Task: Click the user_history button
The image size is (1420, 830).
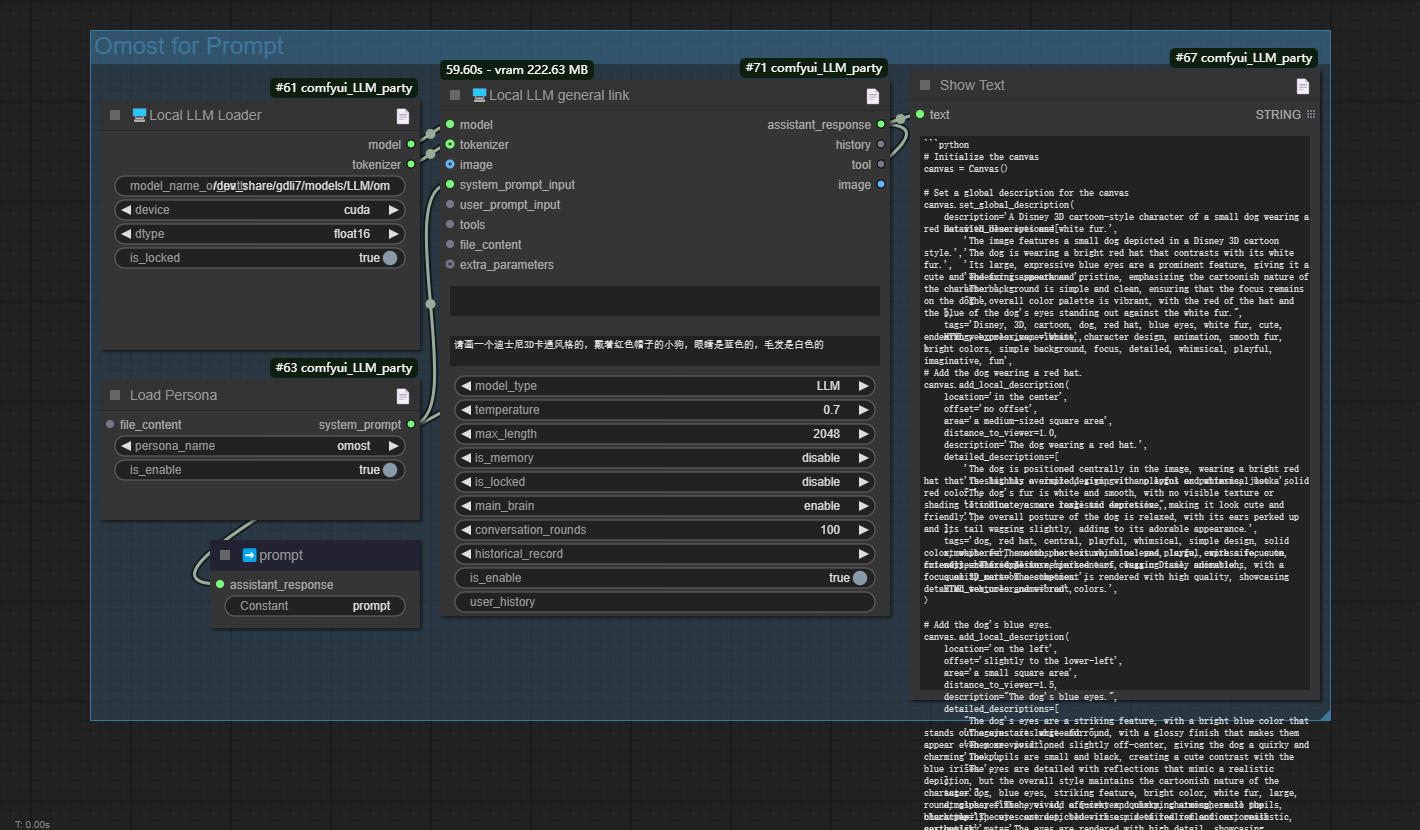Action: (666, 601)
